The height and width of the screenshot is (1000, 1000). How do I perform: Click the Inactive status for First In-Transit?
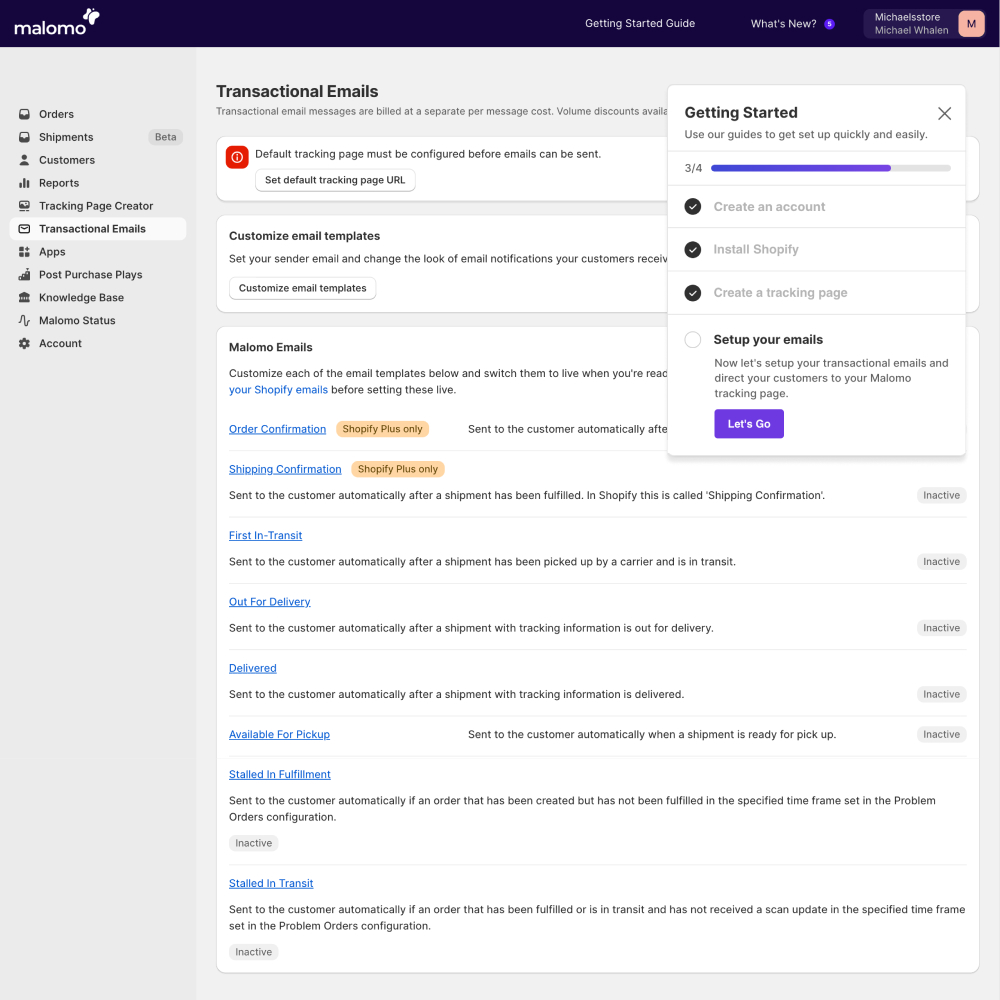(941, 562)
